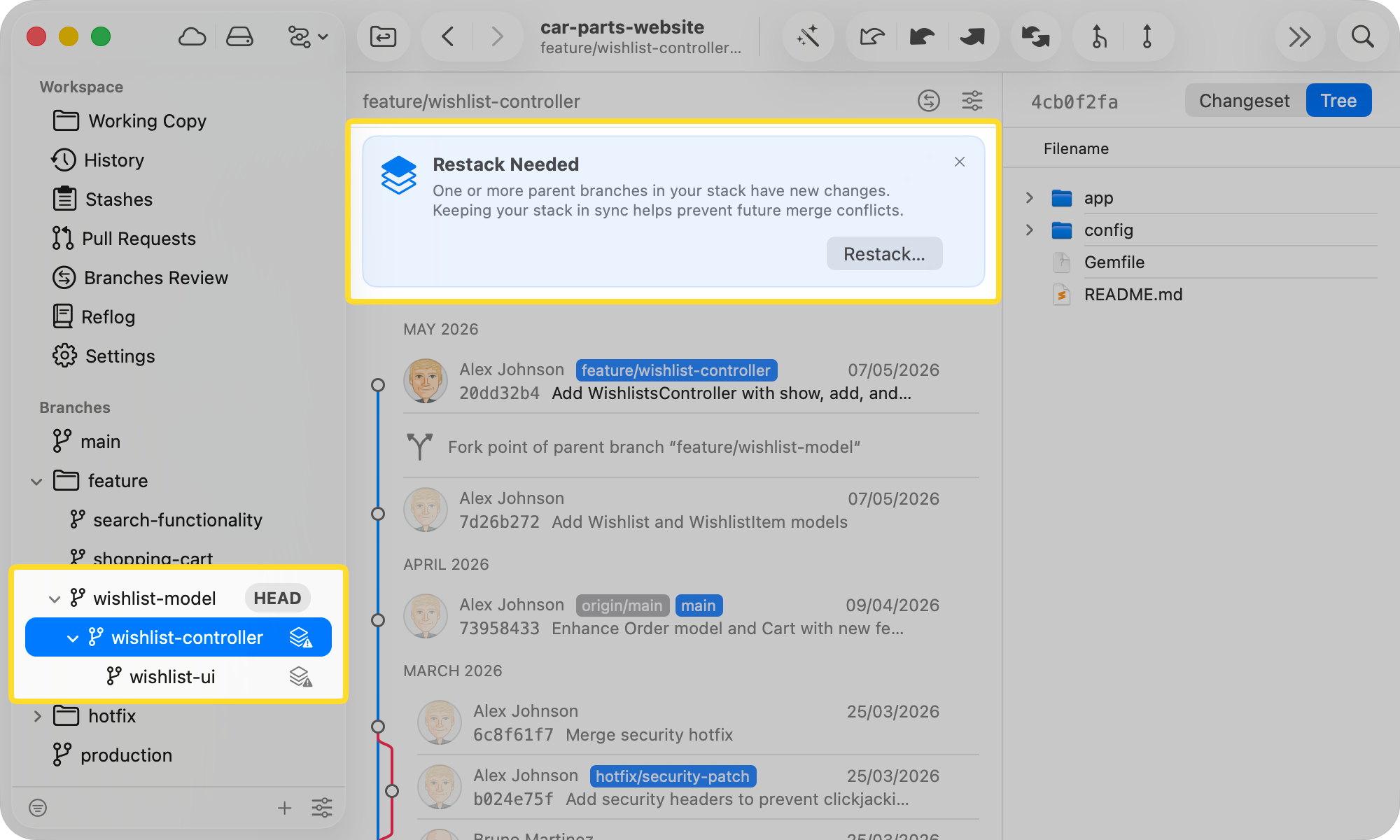
Task: Click the Sync toolbar icon
Action: point(1035,36)
